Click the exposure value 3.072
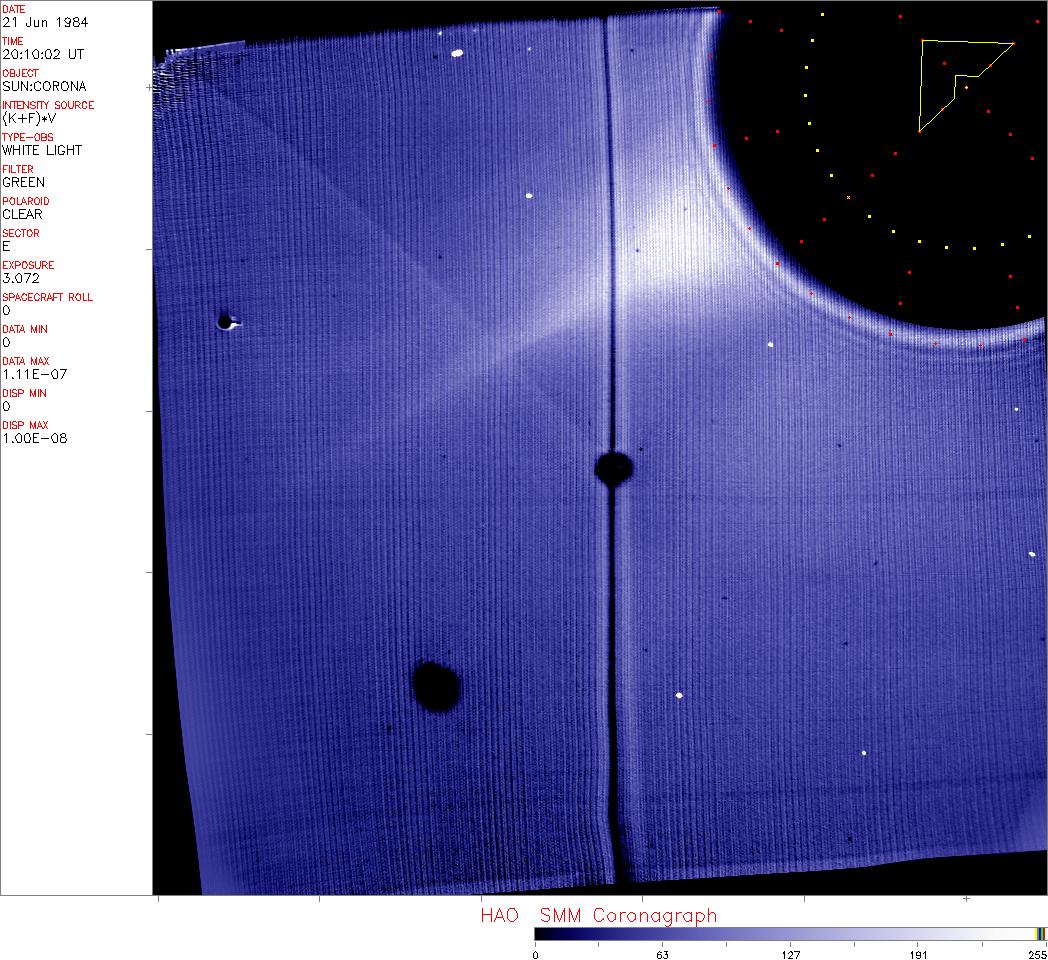Viewport: 1048px width, 960px height. [x=21, y=278]
